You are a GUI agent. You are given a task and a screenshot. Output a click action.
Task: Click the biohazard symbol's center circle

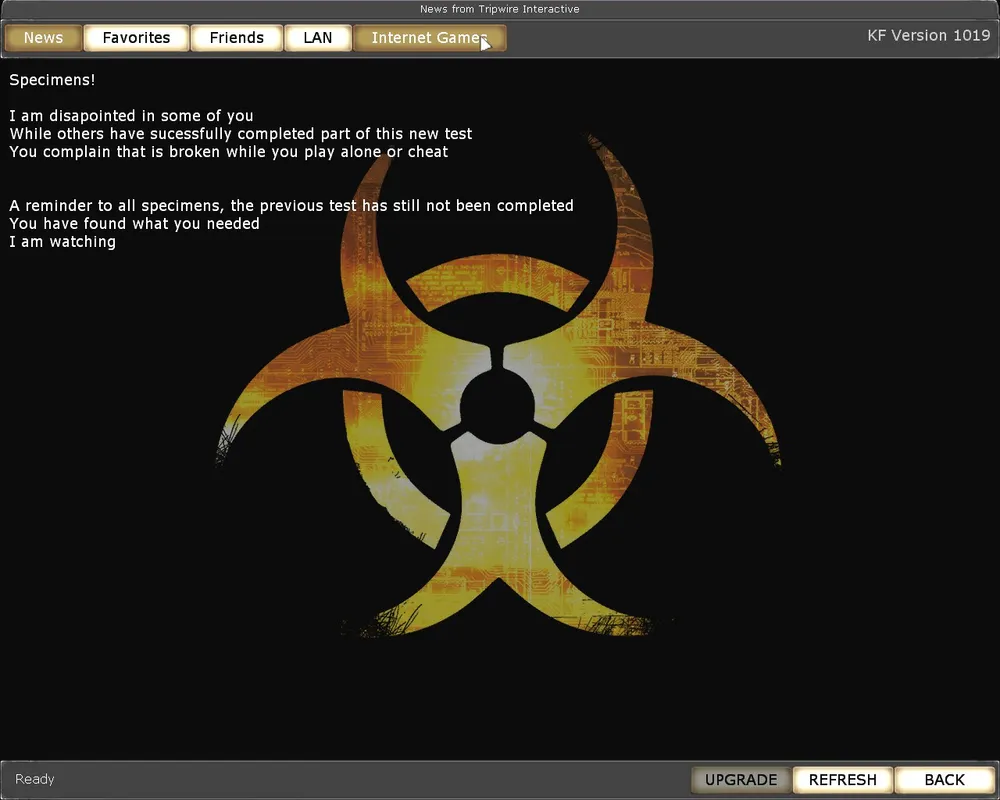[x=497, y=402]
